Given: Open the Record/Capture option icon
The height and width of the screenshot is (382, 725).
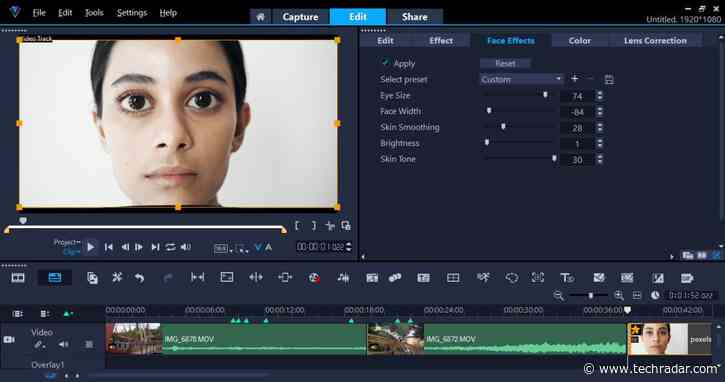Looking at the screenshot, I should pyautogui.click(x=314, y=278).
